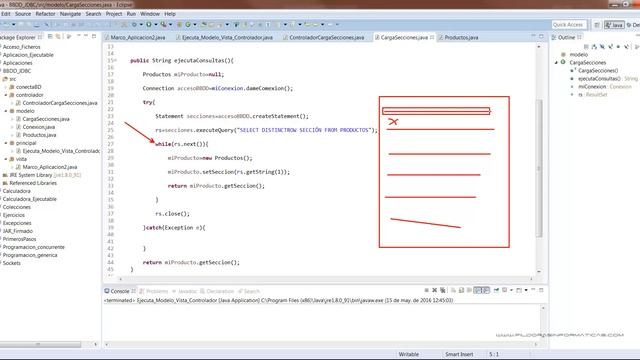Click the New Java Class green C icon
This screenshot has height=360, width=640.
188,24
